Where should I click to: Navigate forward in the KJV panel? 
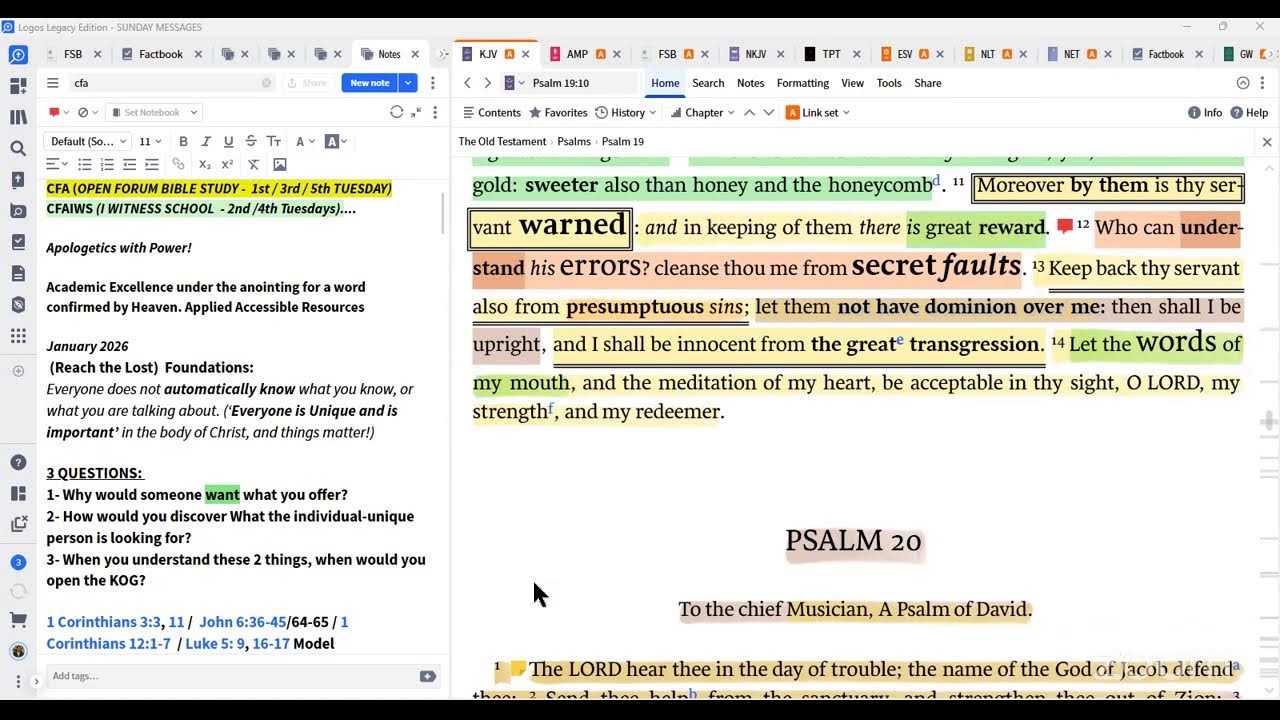pyautogui.click(x=487, y=83)
